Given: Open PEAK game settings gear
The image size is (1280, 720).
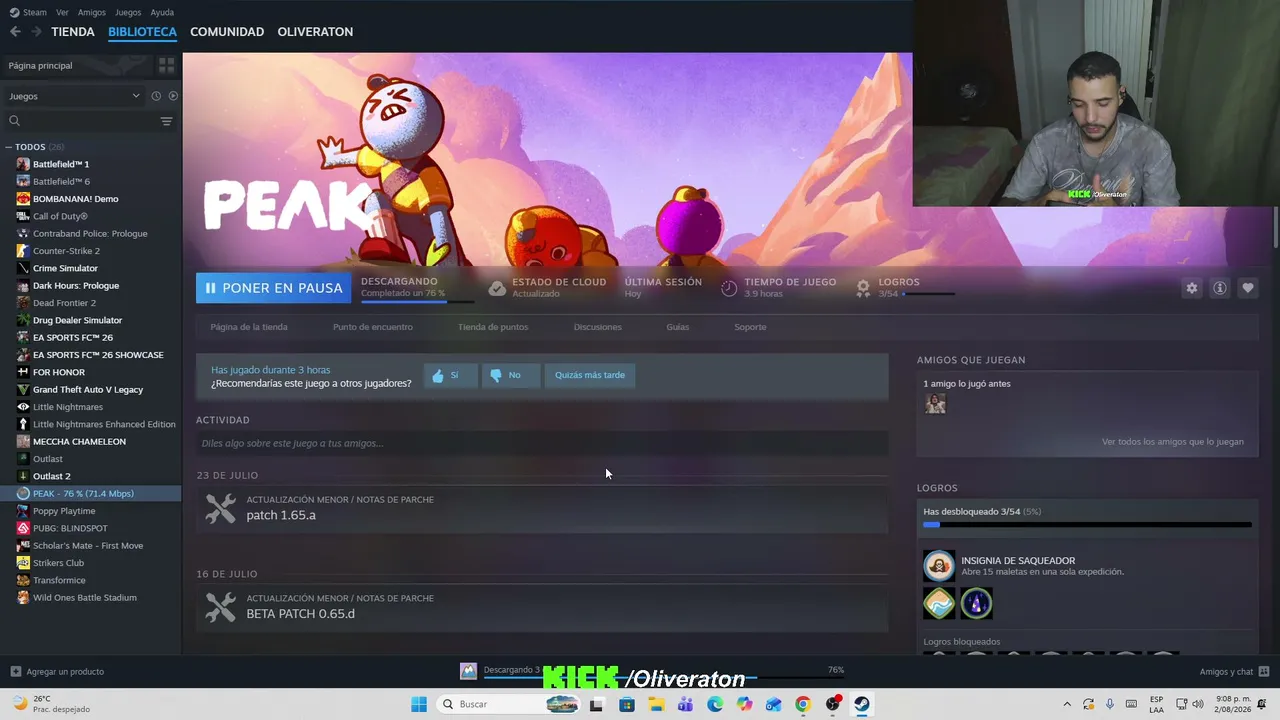Looking at the screenshot, I should point(1192,288).
